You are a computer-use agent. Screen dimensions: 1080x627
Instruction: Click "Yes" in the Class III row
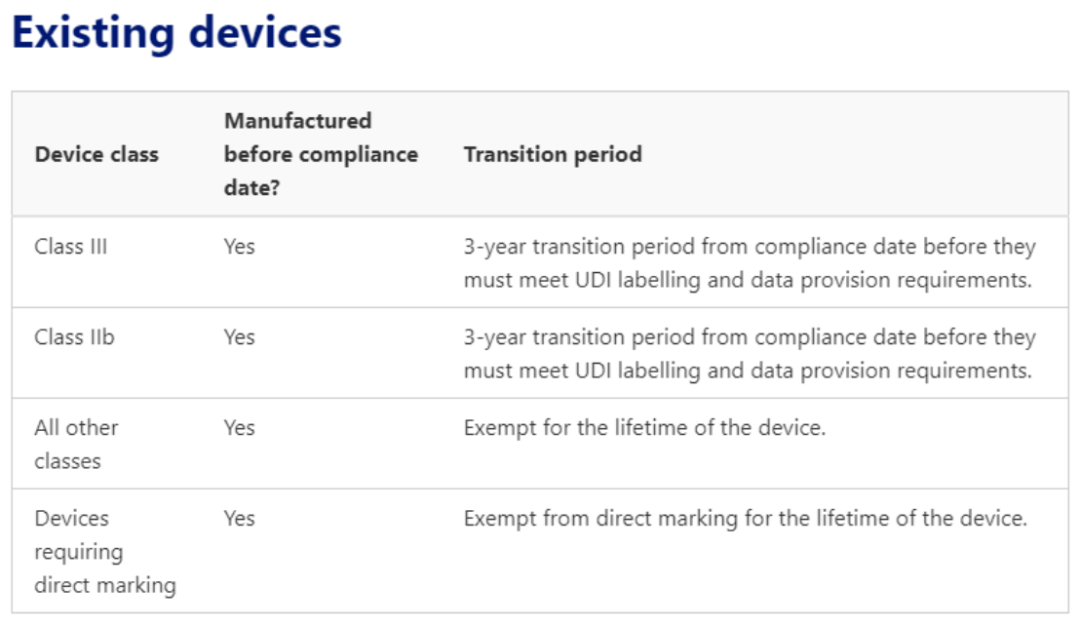pos(239,246)
